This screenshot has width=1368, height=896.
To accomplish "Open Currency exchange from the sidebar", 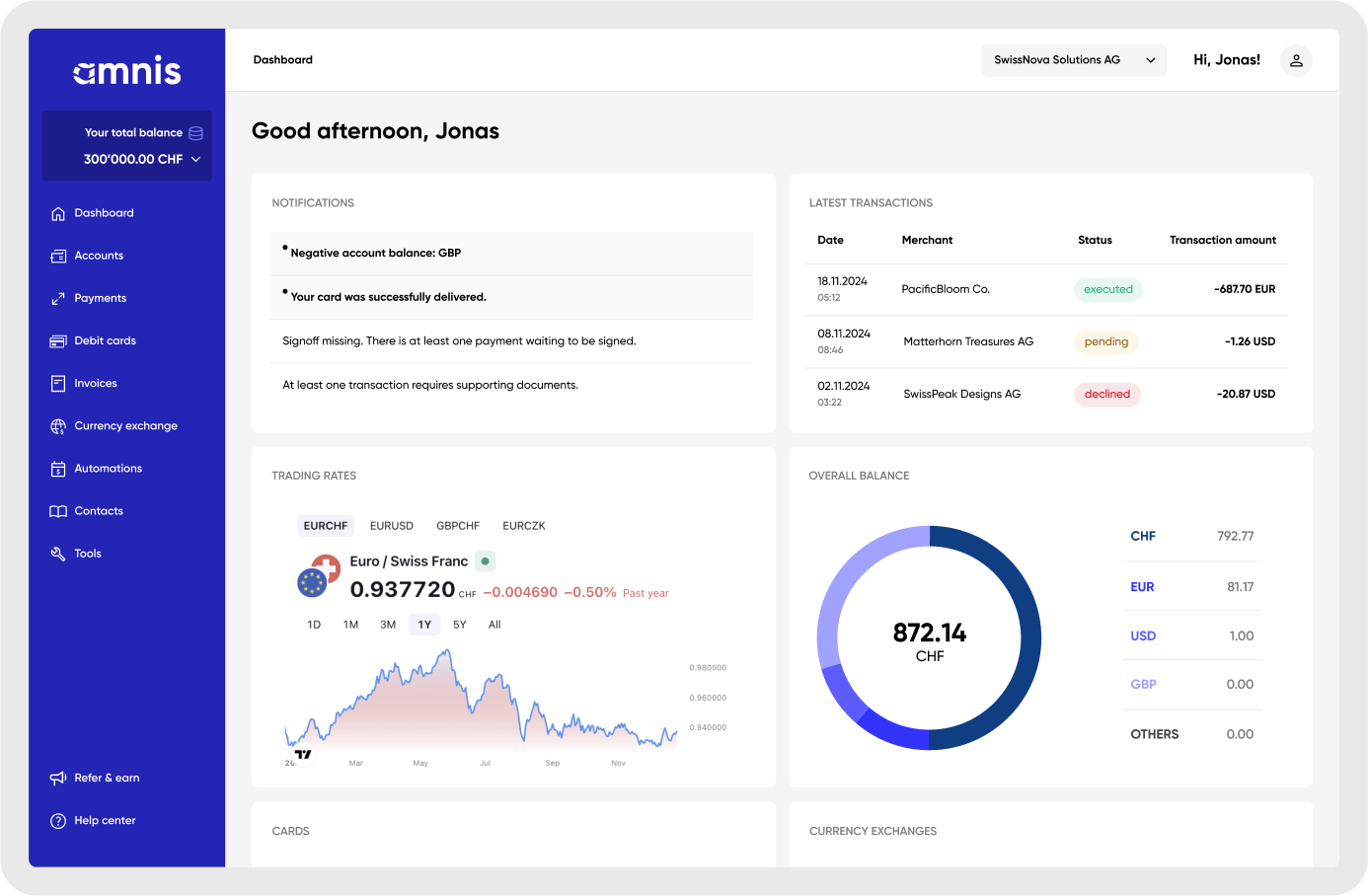I will pyautogui.click(x=125, y=425).
